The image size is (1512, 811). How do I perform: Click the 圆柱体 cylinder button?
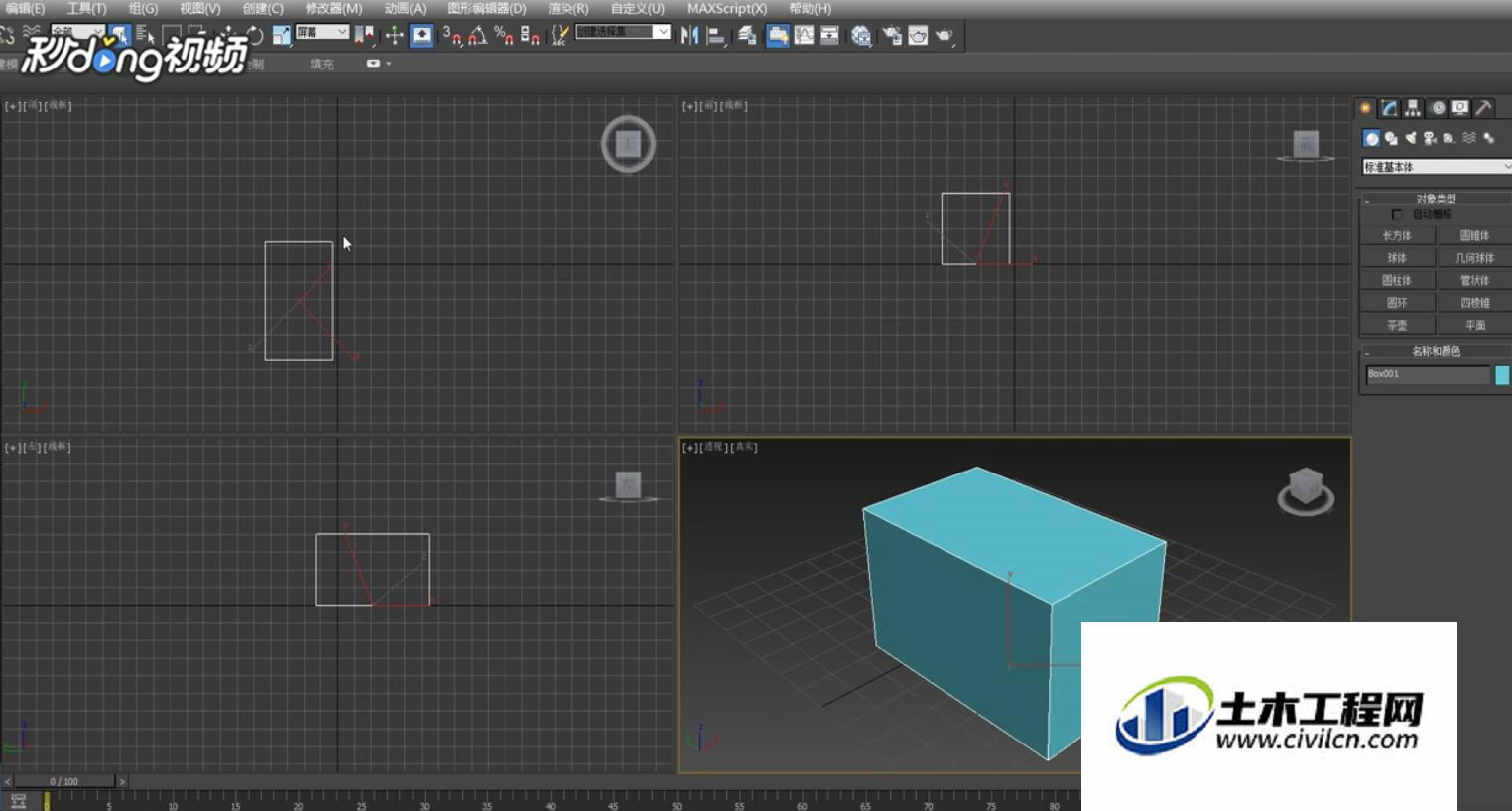tap(1397, 281)
